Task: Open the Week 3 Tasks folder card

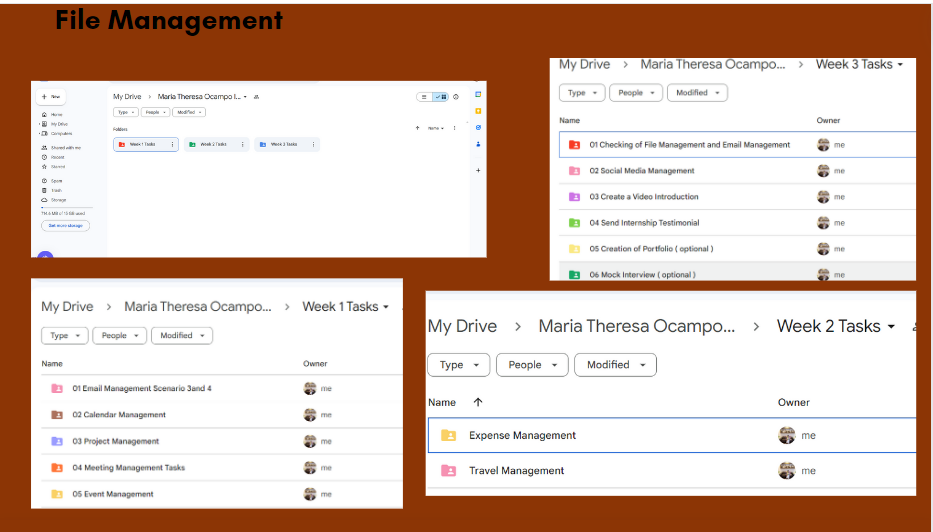Action: pyautogui.click(x=287, y=145)
